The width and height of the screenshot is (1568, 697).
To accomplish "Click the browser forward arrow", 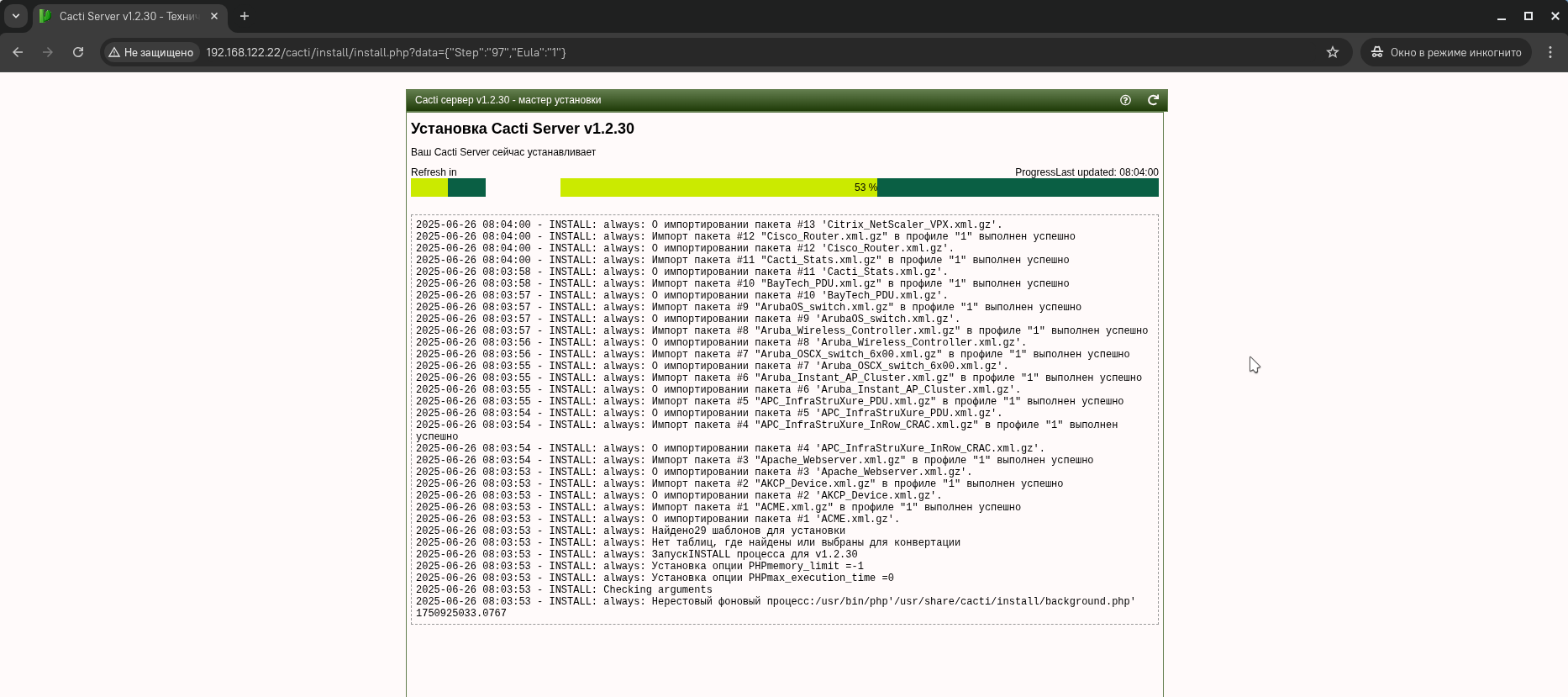I will click(x=48, y=52).
